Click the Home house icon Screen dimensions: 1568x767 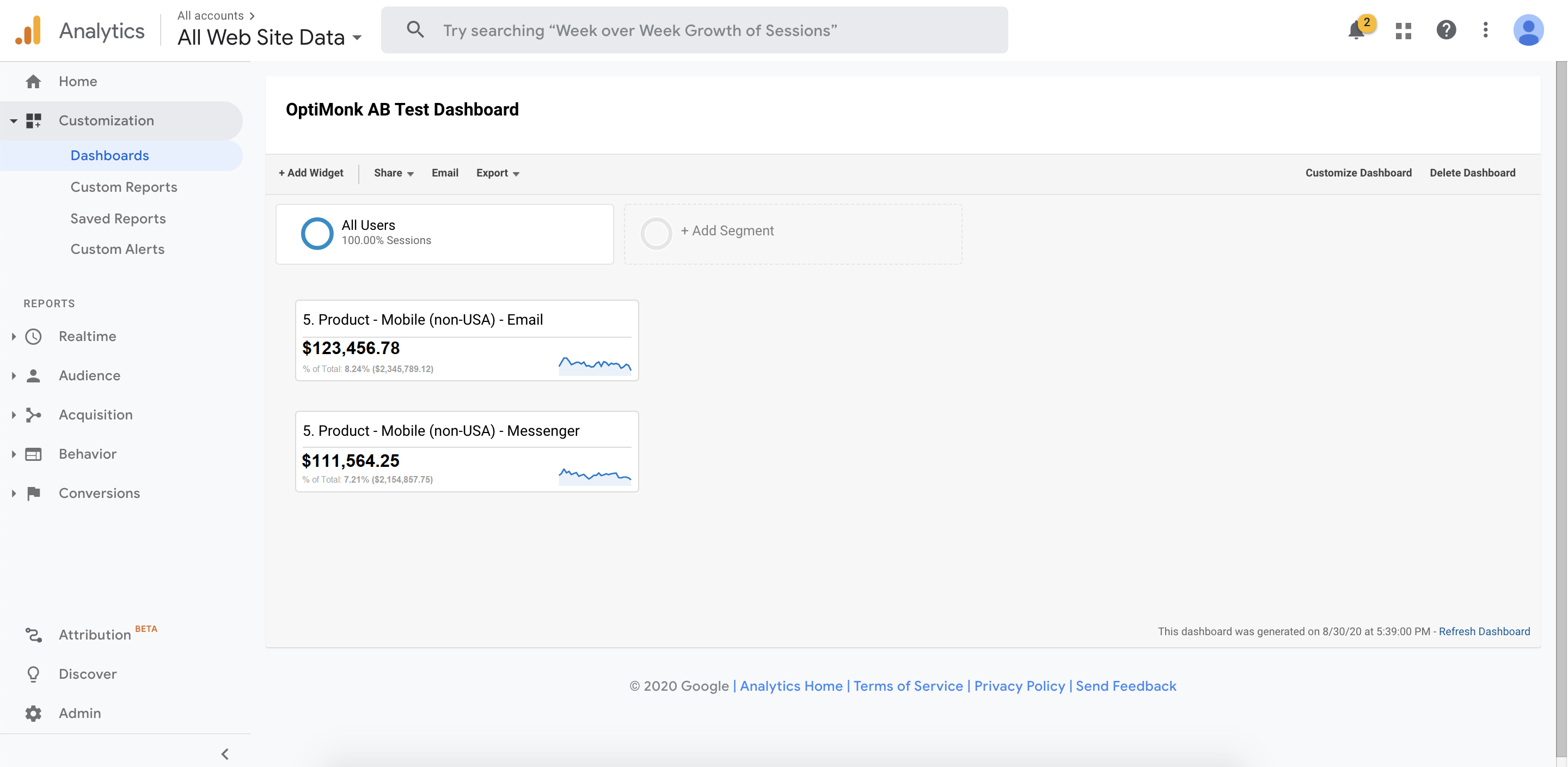33,81
